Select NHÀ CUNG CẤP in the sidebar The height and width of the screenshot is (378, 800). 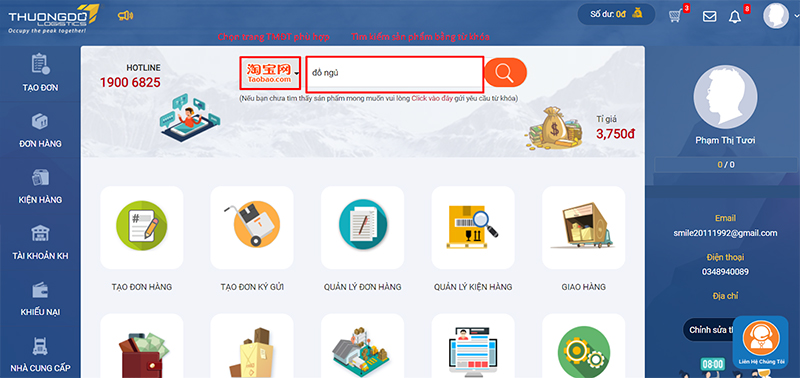point(40,354)
